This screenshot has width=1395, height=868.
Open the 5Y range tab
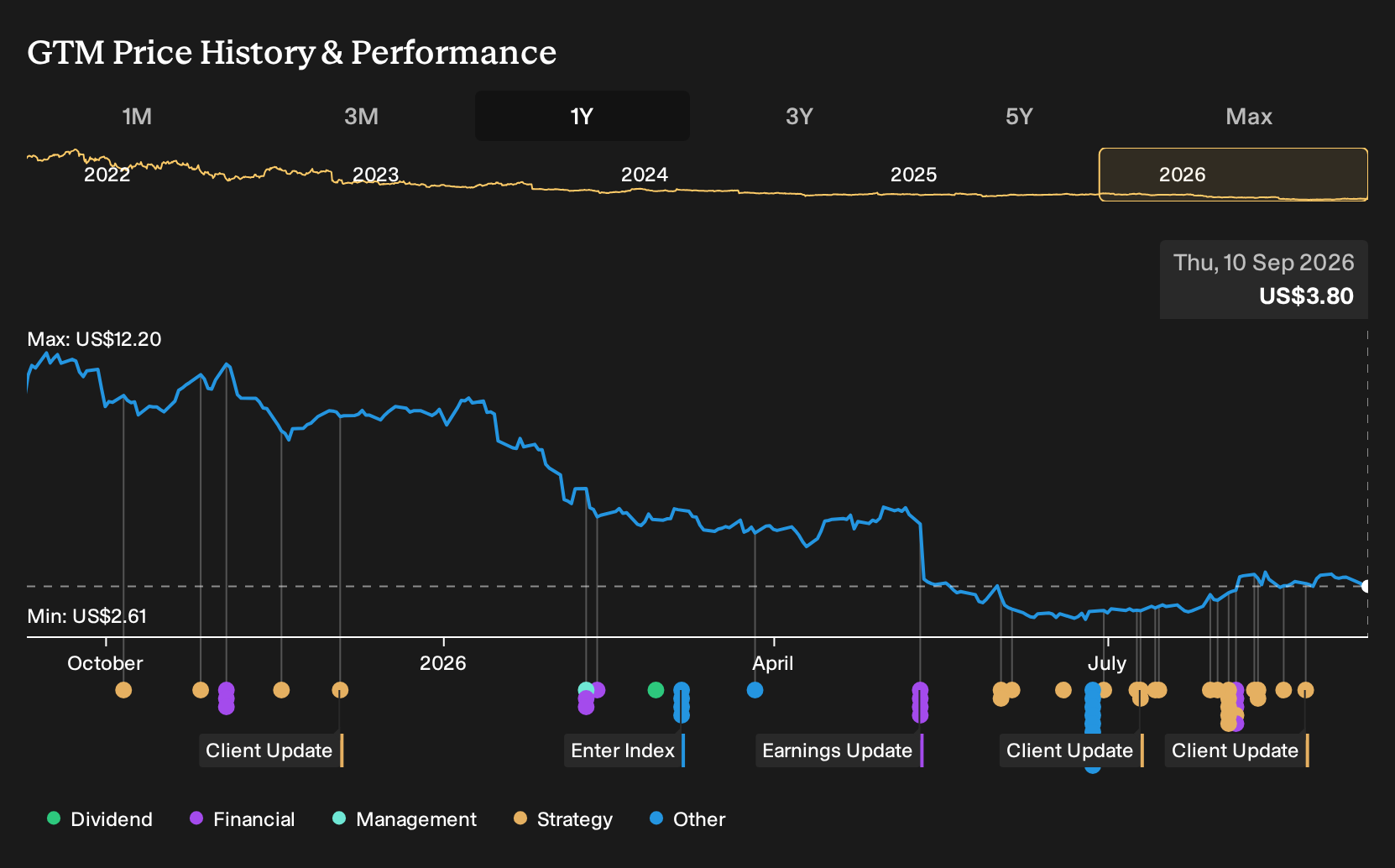tap(1019, 116)
